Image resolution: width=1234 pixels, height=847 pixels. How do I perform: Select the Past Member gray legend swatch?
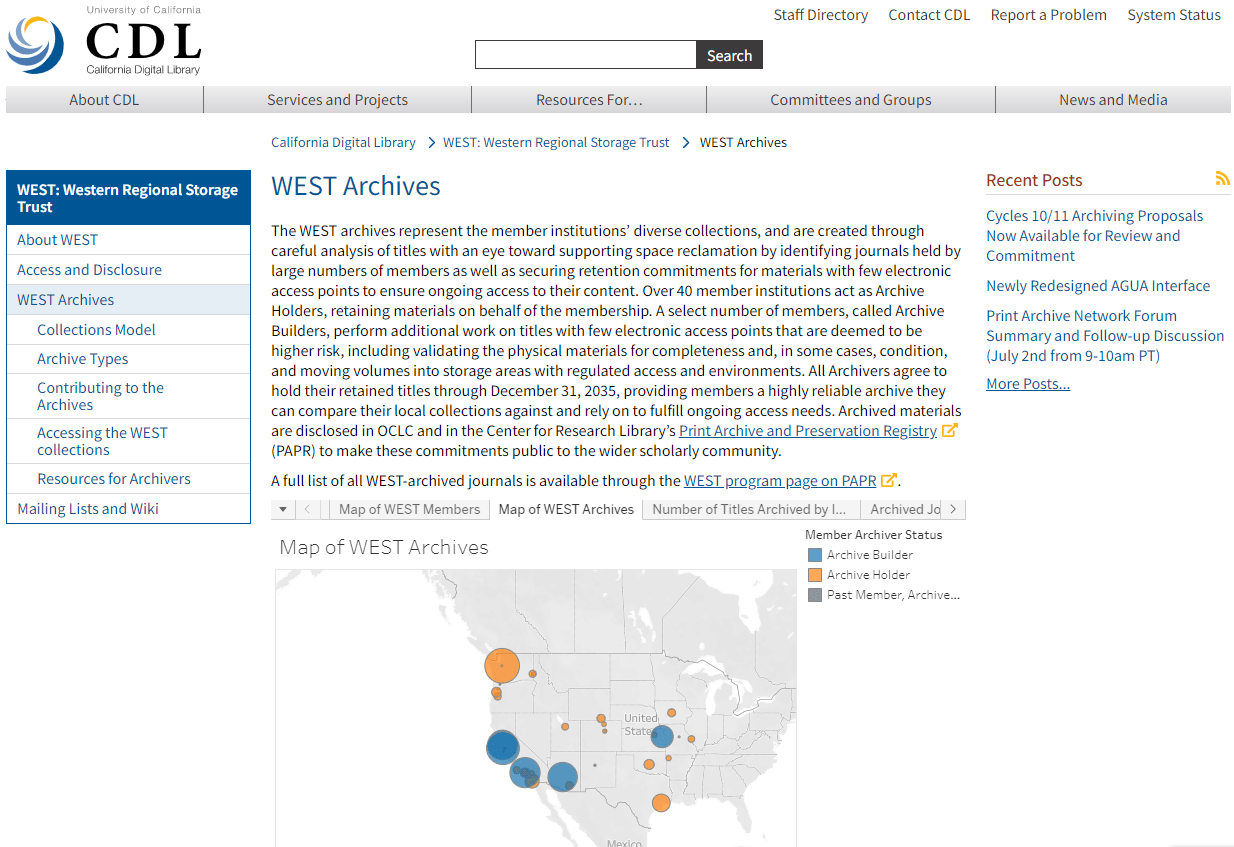coord(815,595)
